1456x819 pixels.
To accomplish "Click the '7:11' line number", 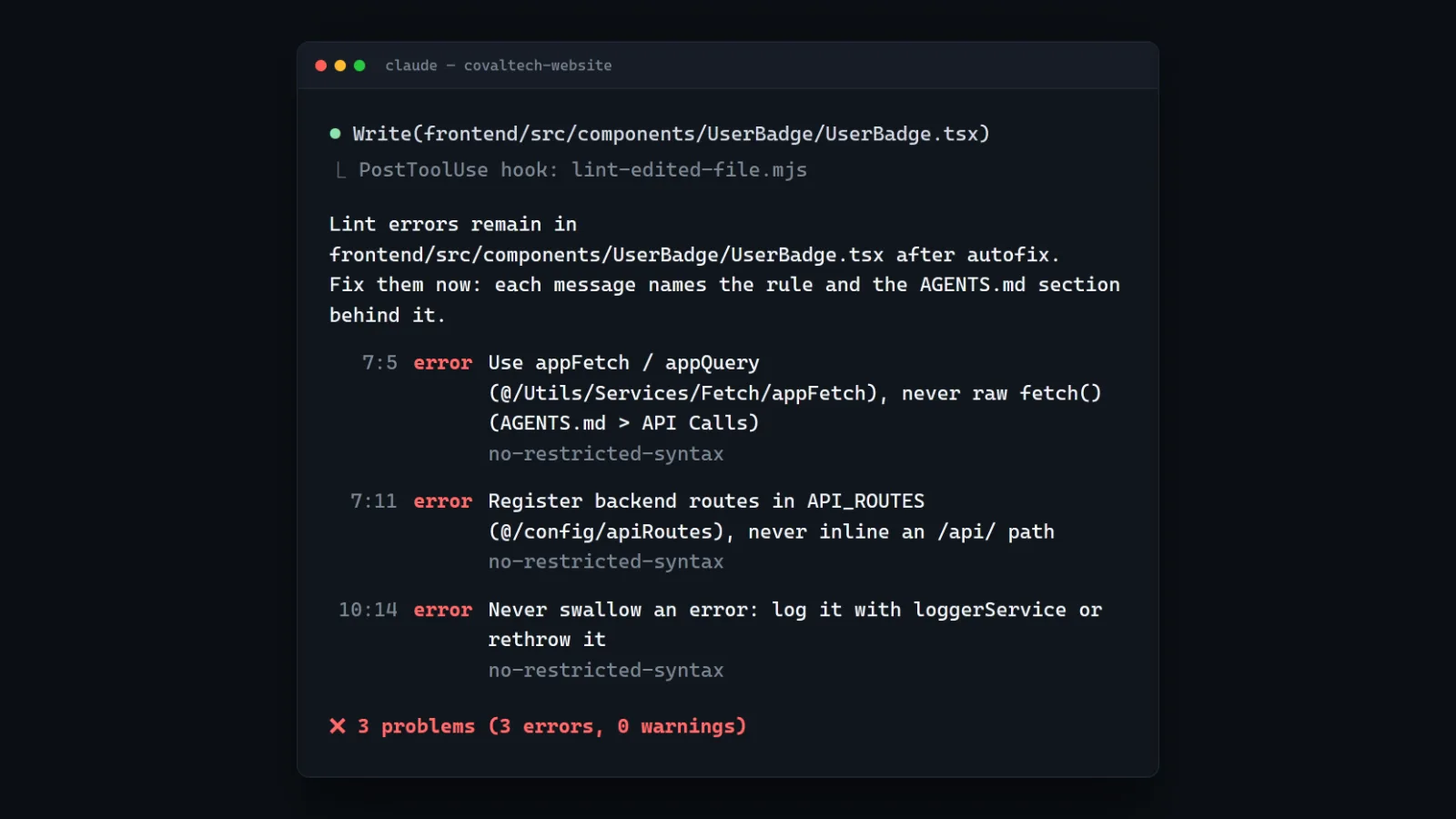I will coord(373,501).
